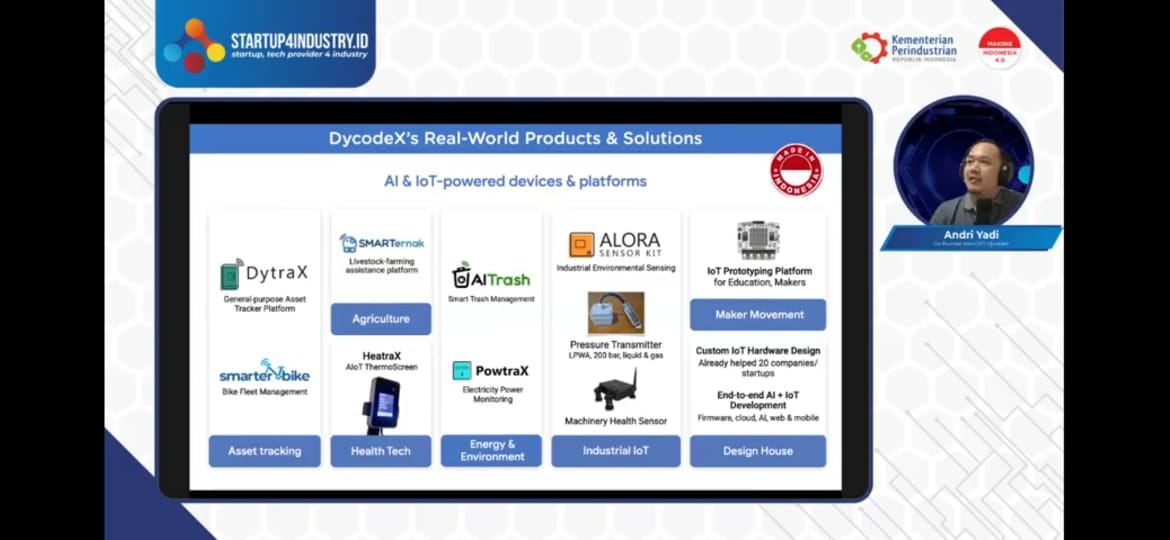Click the Agriculture category button
Screen dimensions: 1170x540
[x=380, y=319]
